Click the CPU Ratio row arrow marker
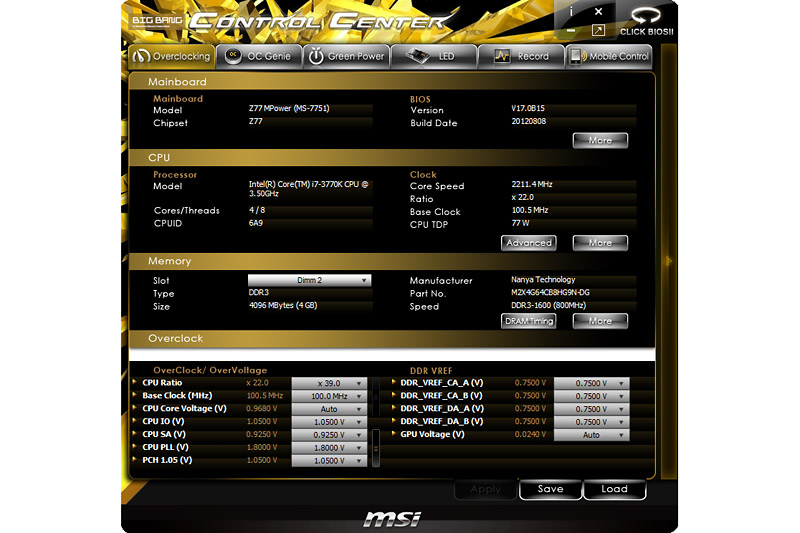The height and width of the screenshot is (533, 800). pos(134,382)
